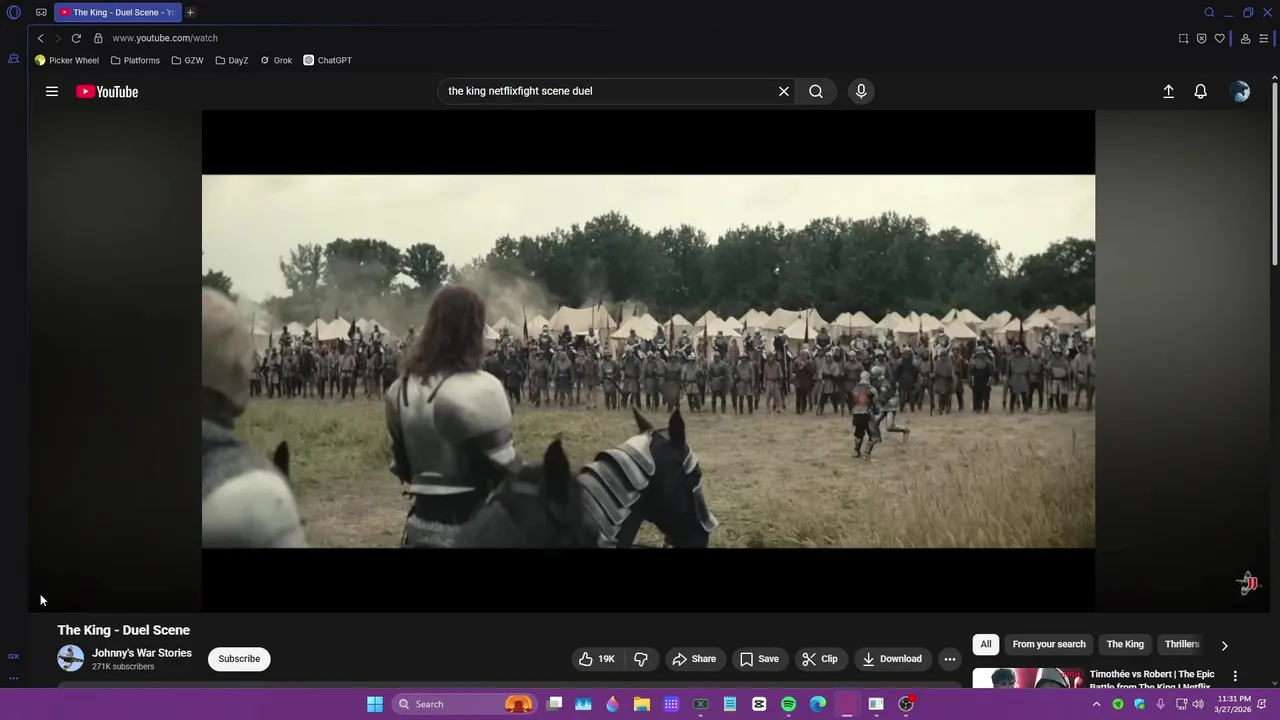Click the address bar URL
Image resolution: width=1280 pixels, height=720 pixels.
tap(165, 38)
